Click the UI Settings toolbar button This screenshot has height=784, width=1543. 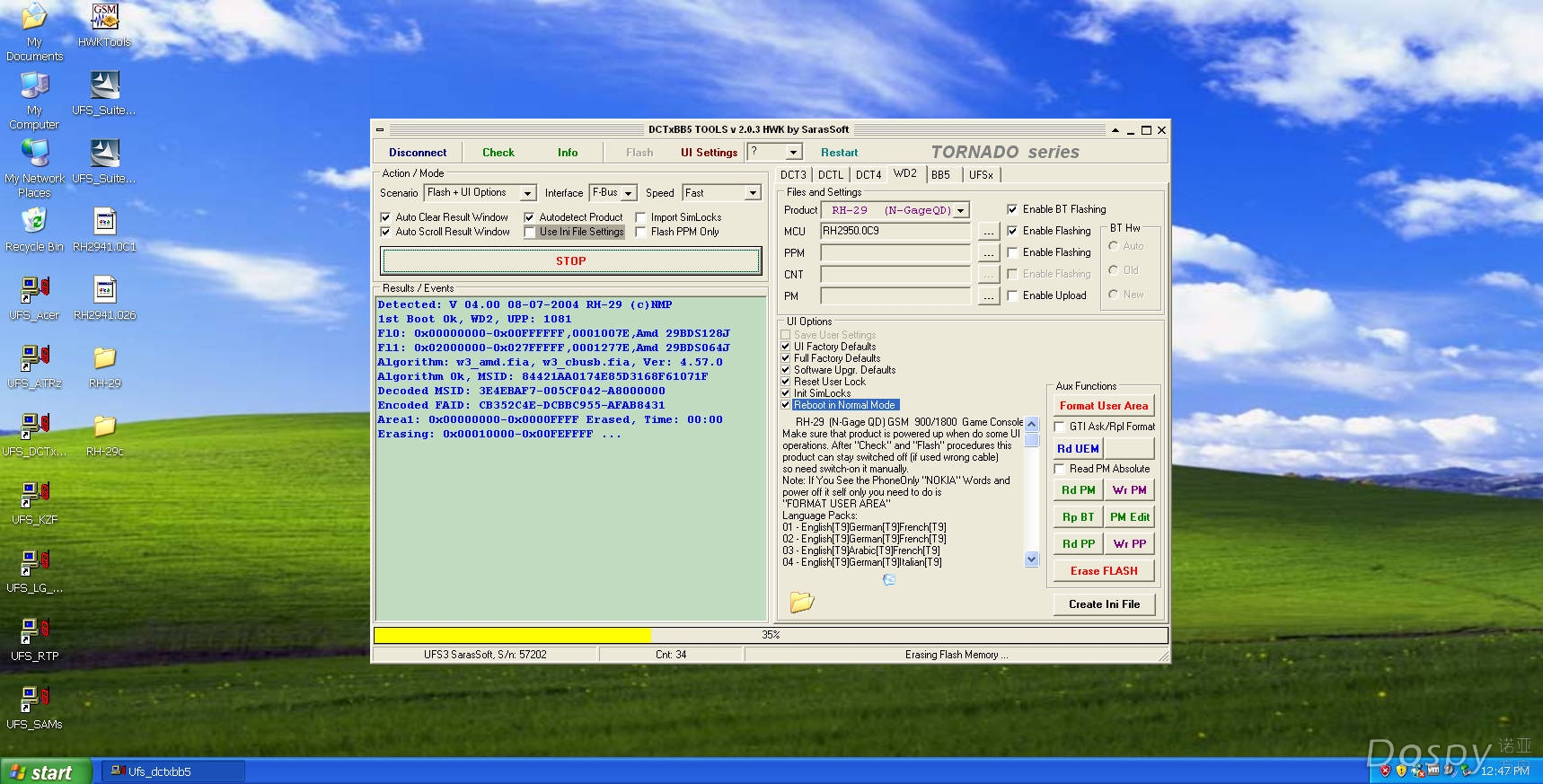click(x=709, y=153)
